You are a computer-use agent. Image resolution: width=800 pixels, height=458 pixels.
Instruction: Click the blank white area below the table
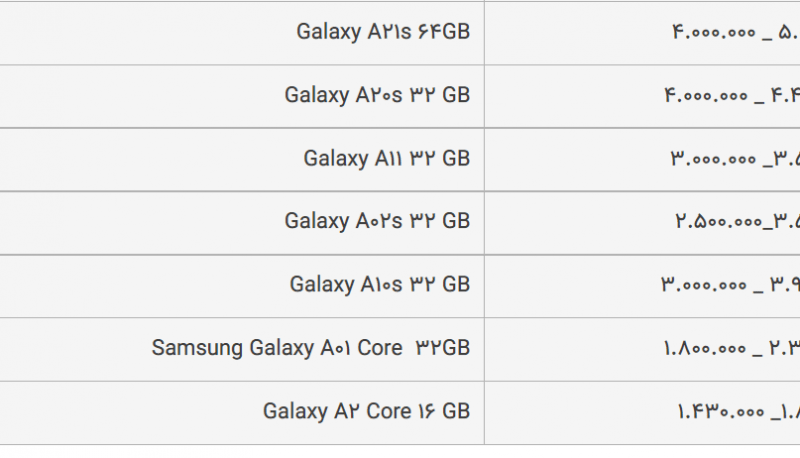pyautogui.click(x=400, y=452)
